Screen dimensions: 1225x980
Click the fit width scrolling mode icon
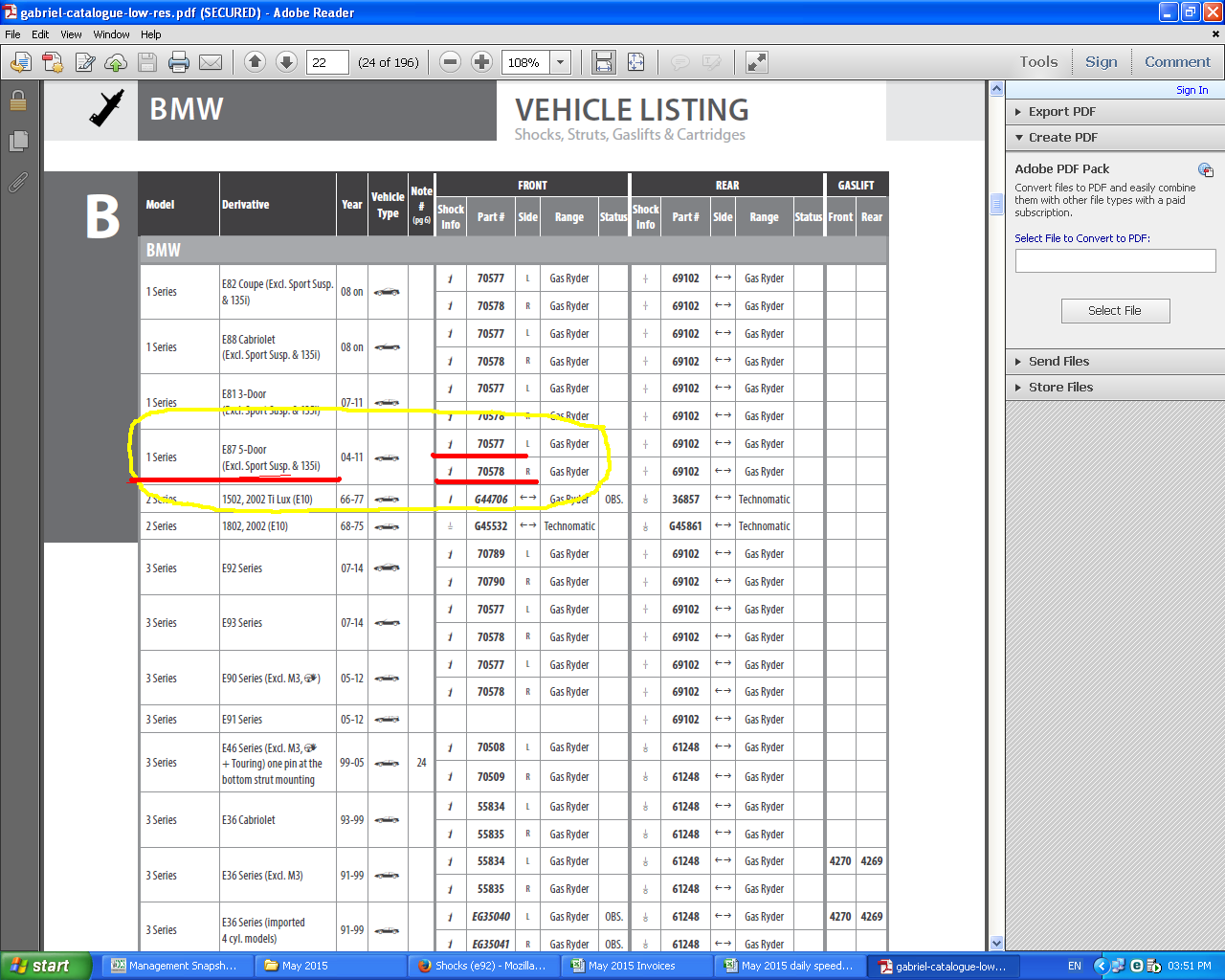tap(604, 62)
